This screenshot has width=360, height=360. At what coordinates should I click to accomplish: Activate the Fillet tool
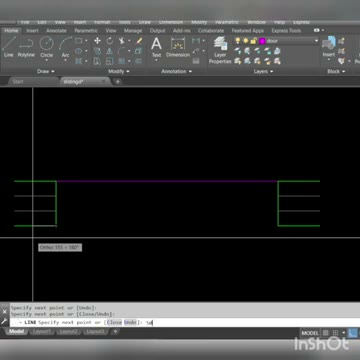122,51
